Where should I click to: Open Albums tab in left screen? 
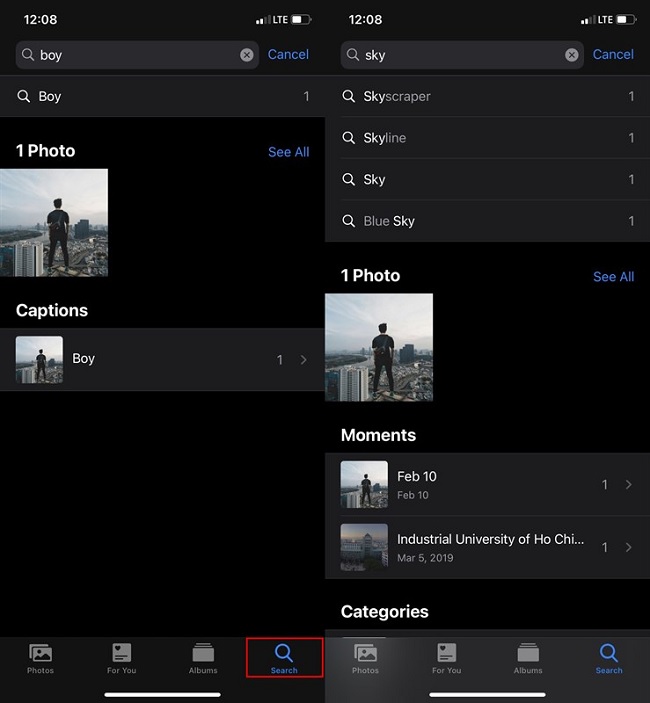pos(203,658)
